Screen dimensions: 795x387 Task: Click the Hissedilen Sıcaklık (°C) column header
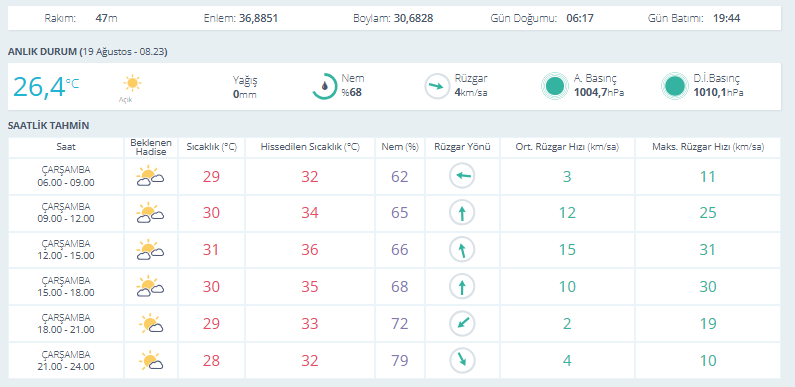point(310,147)
